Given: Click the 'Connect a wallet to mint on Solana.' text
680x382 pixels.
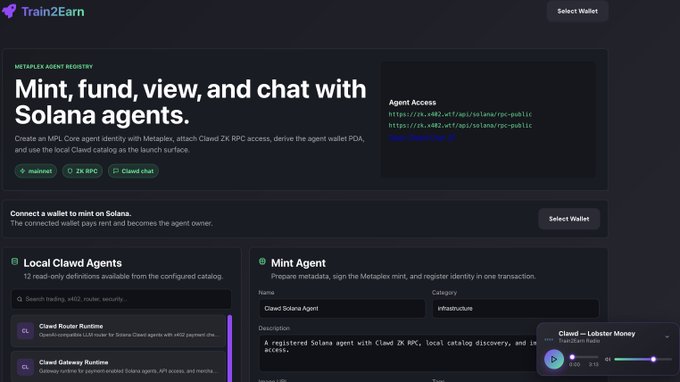Looking at the screenshot, I should (x=71, y=213).
